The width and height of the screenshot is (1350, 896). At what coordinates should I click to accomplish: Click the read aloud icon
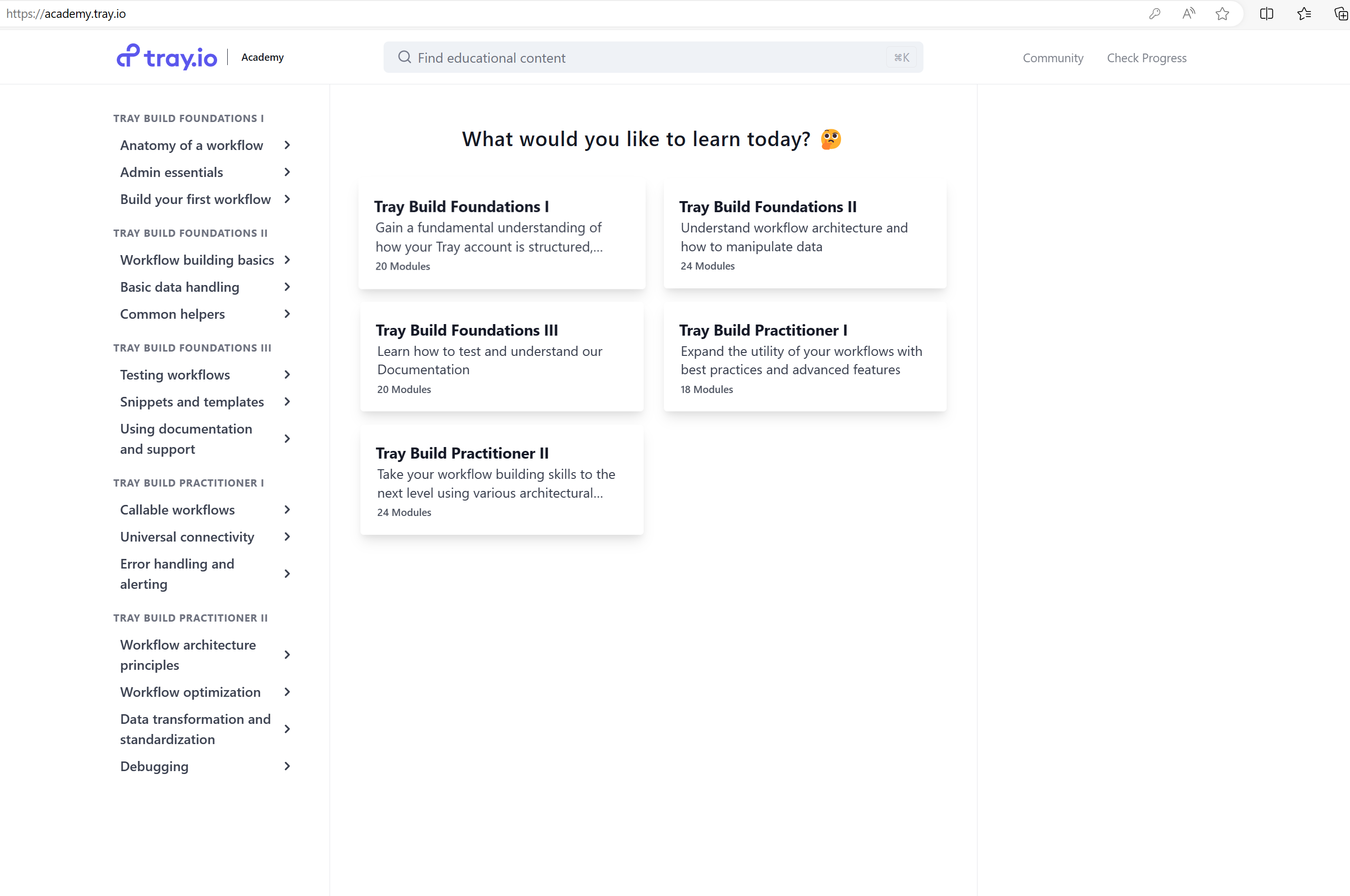(1188, 14)
